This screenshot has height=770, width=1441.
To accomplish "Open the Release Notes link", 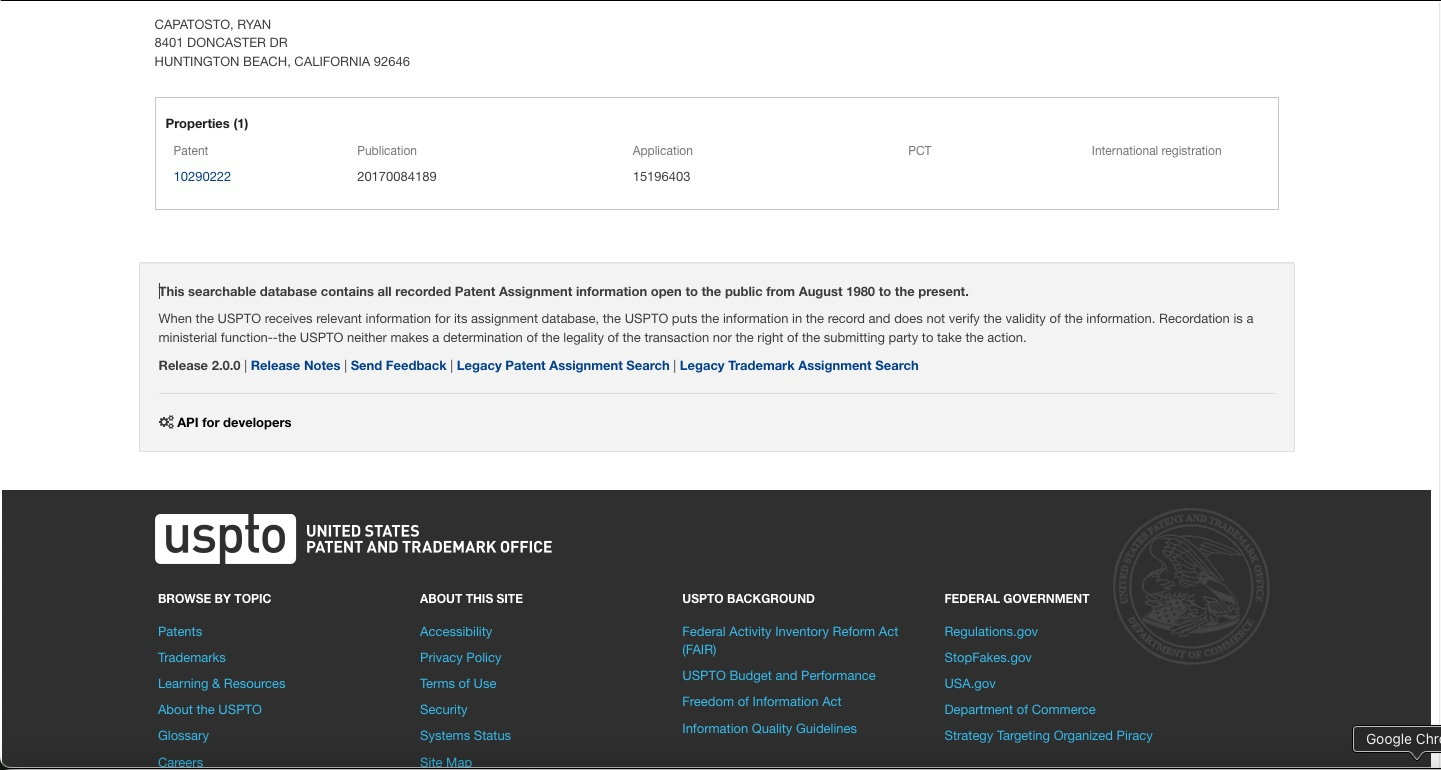I will pos(295,366).
